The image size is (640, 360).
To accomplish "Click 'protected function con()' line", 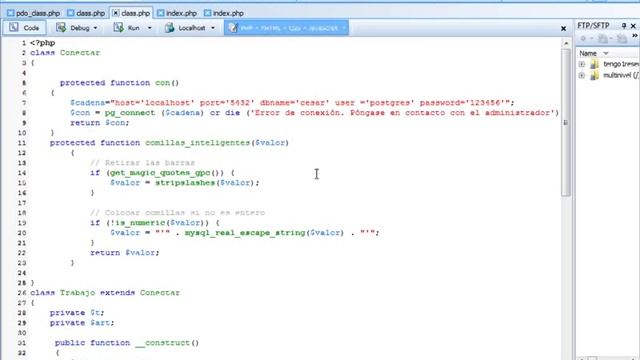I will tap(119, 83).
